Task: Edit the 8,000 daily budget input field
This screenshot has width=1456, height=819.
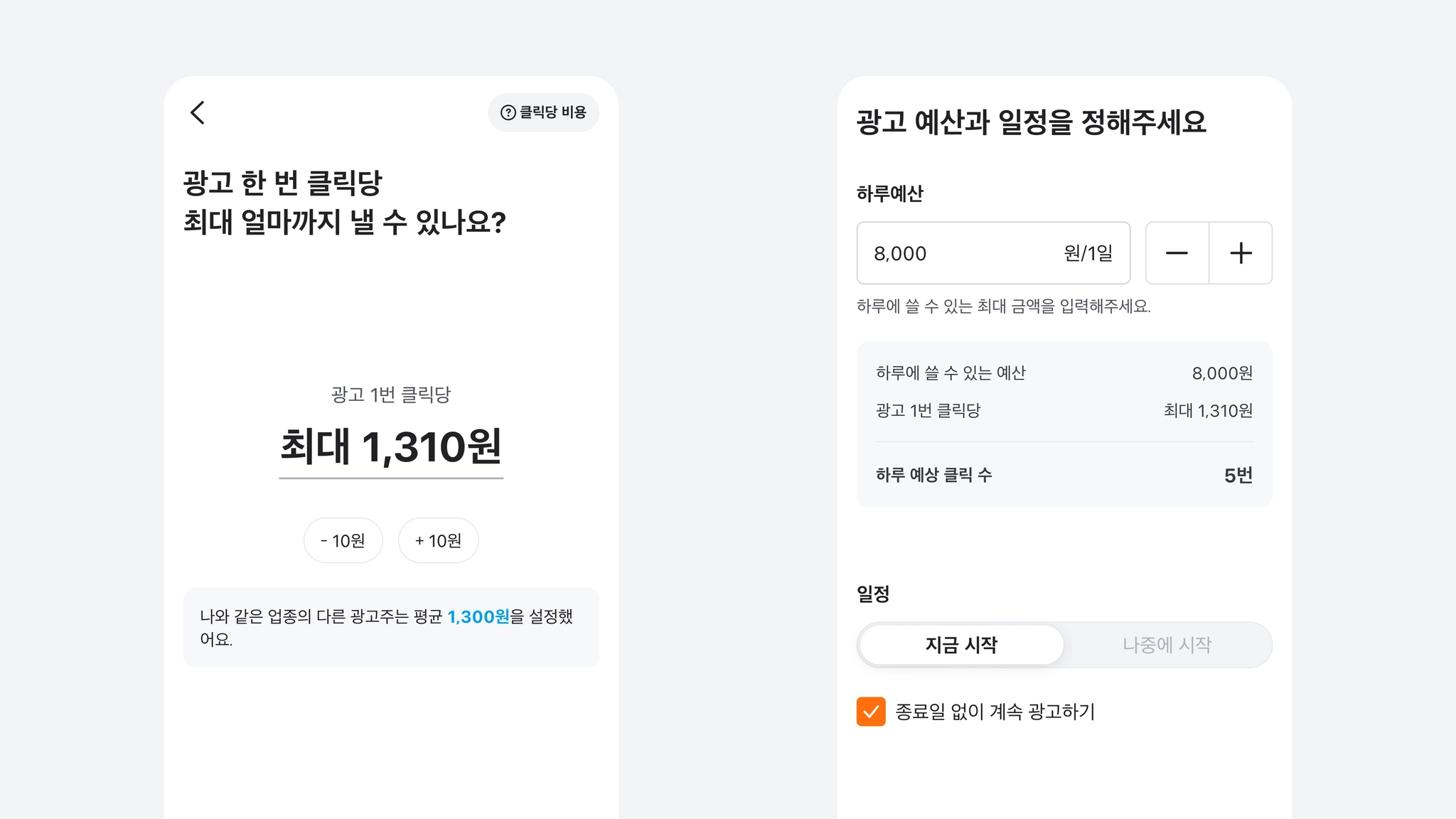Action: [x=993, y=253]
